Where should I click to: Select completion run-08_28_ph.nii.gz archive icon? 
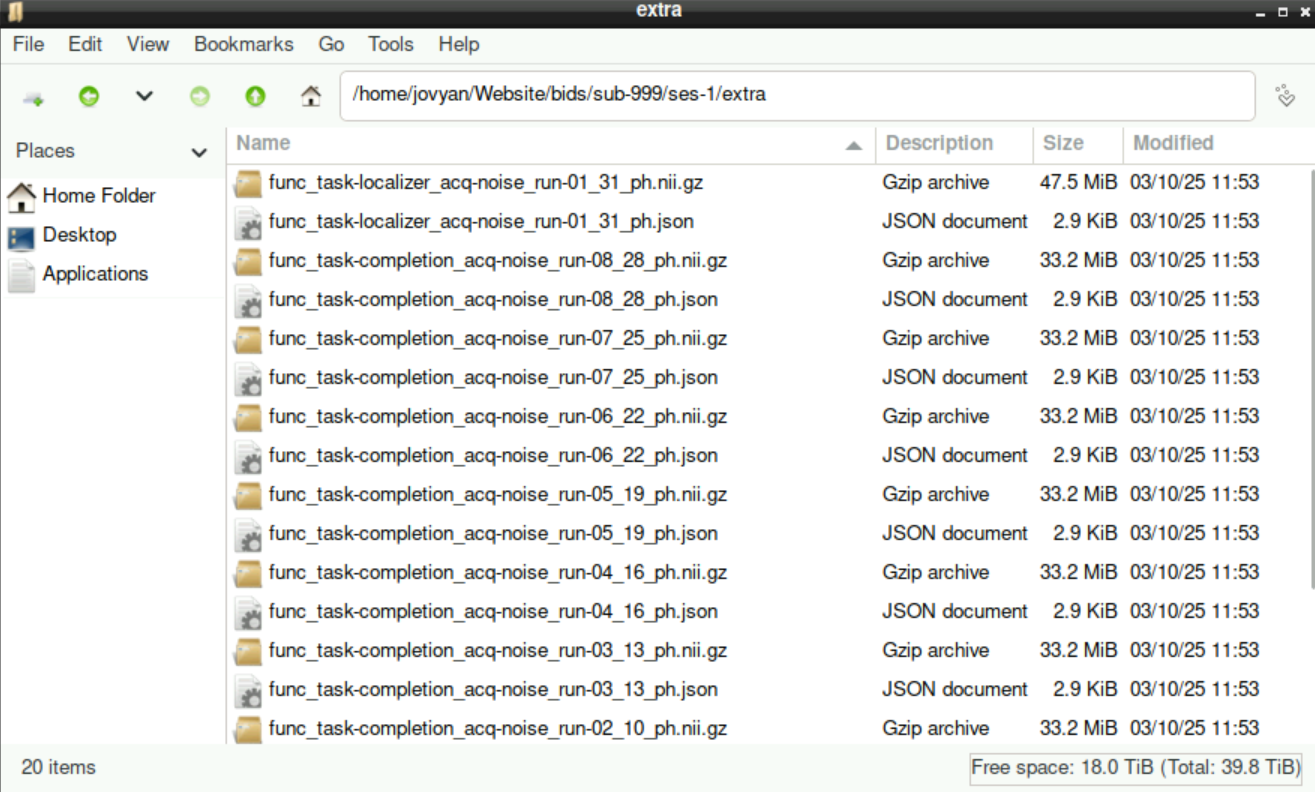coord(248,261)
